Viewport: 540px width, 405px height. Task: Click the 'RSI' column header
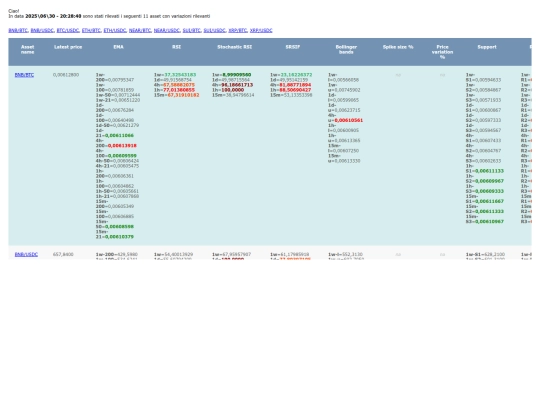pyautogui.click(x=176, y=47)
